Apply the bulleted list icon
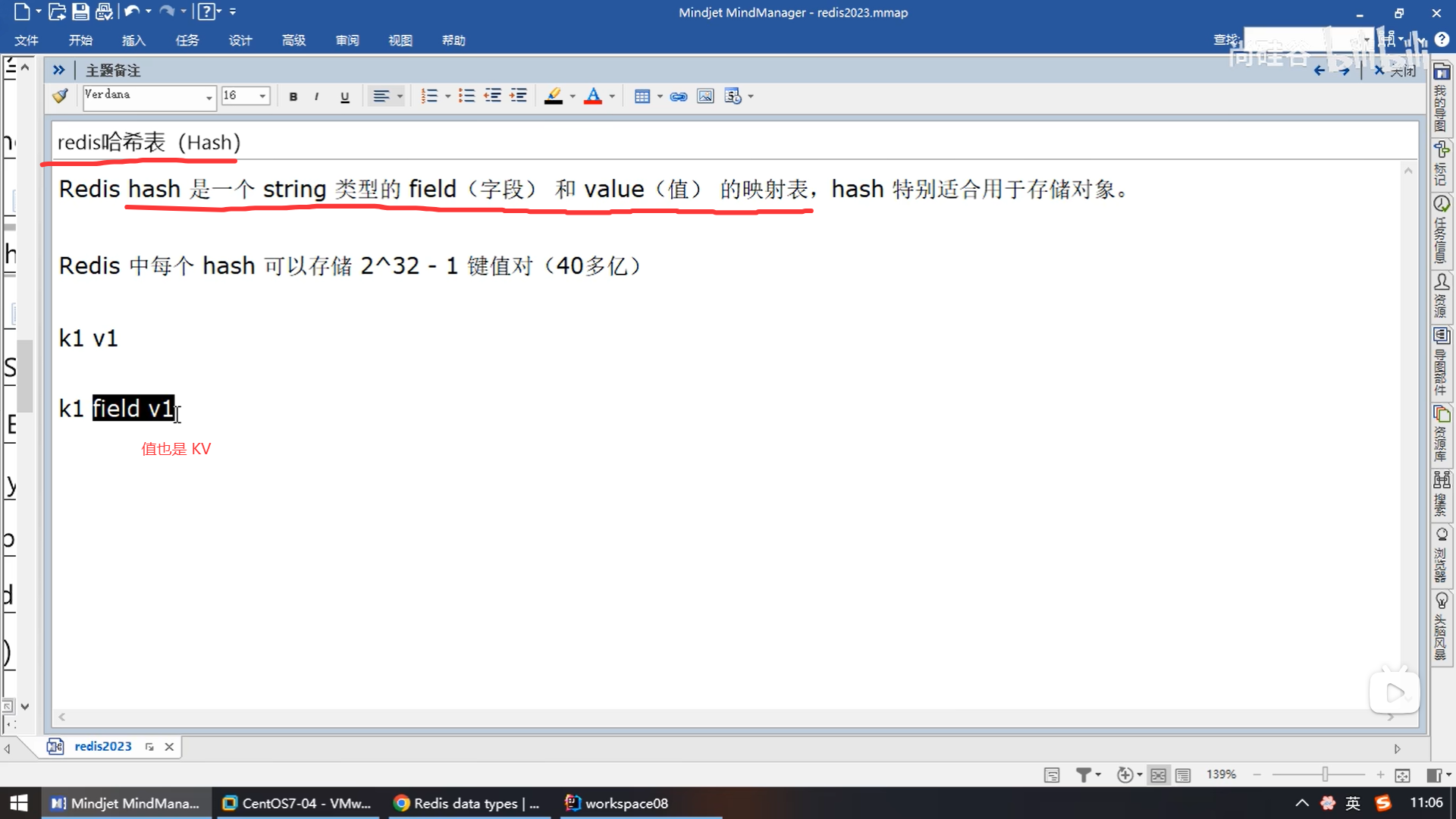The width and height of the screenshot is (1456, 819). (x=466, y=96)
